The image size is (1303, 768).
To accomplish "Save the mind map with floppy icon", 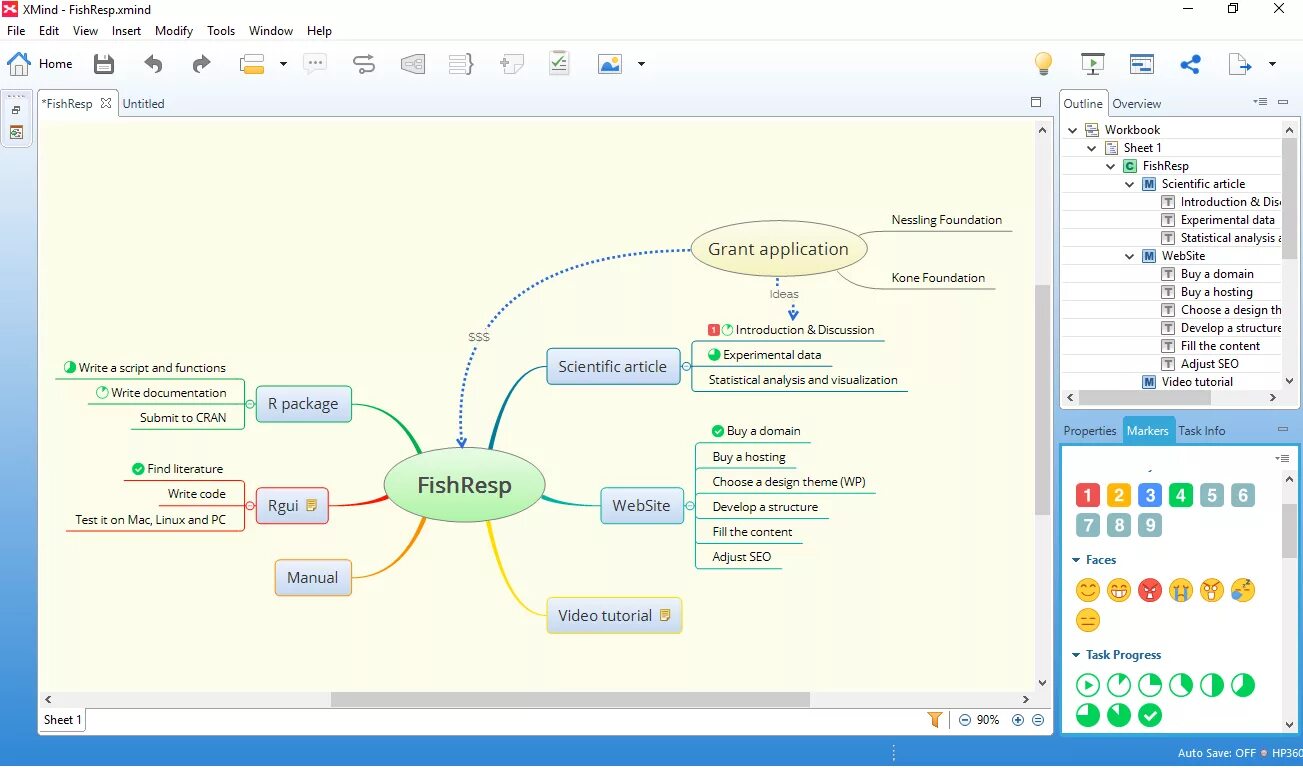I will [104, 64].
